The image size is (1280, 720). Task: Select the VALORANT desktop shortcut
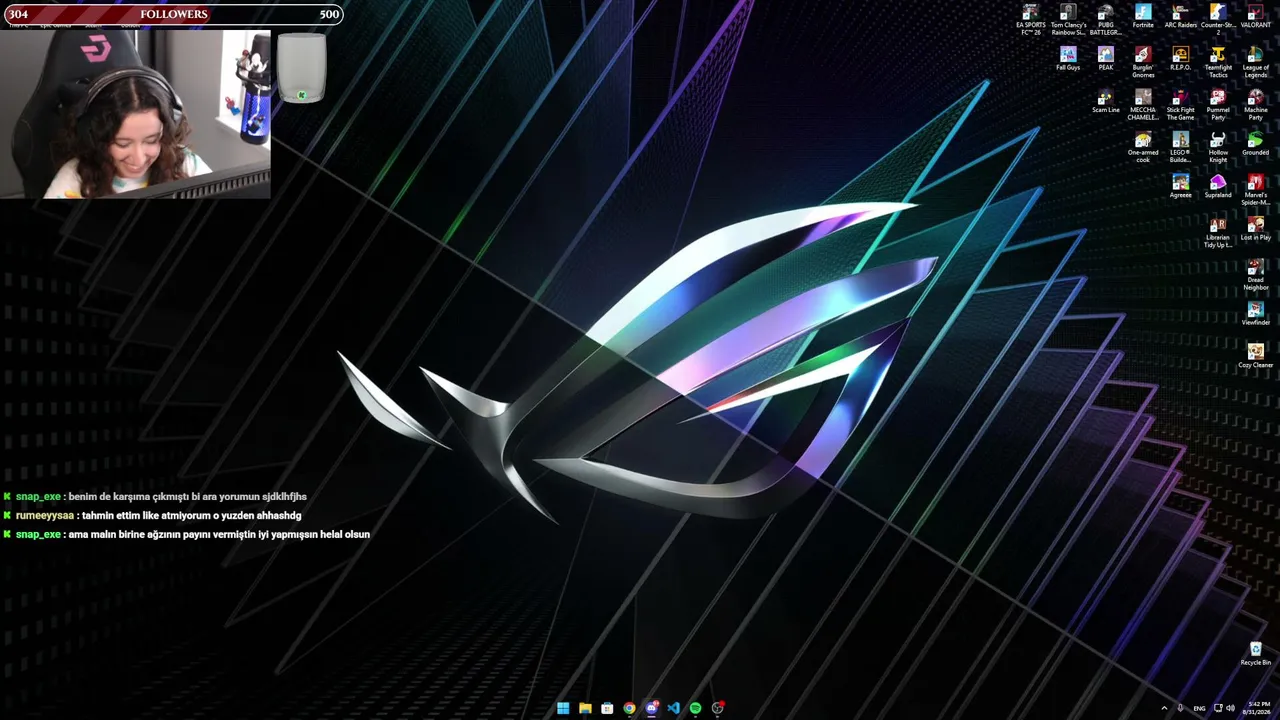click(1255, 17)
